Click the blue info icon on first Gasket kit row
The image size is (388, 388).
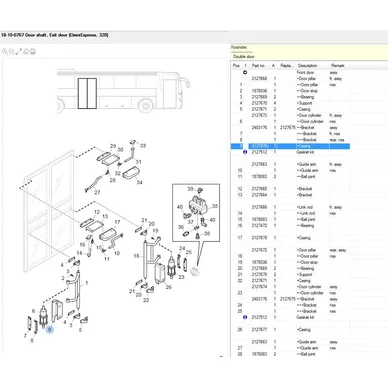pyautogui.click(x=245, y=152)
